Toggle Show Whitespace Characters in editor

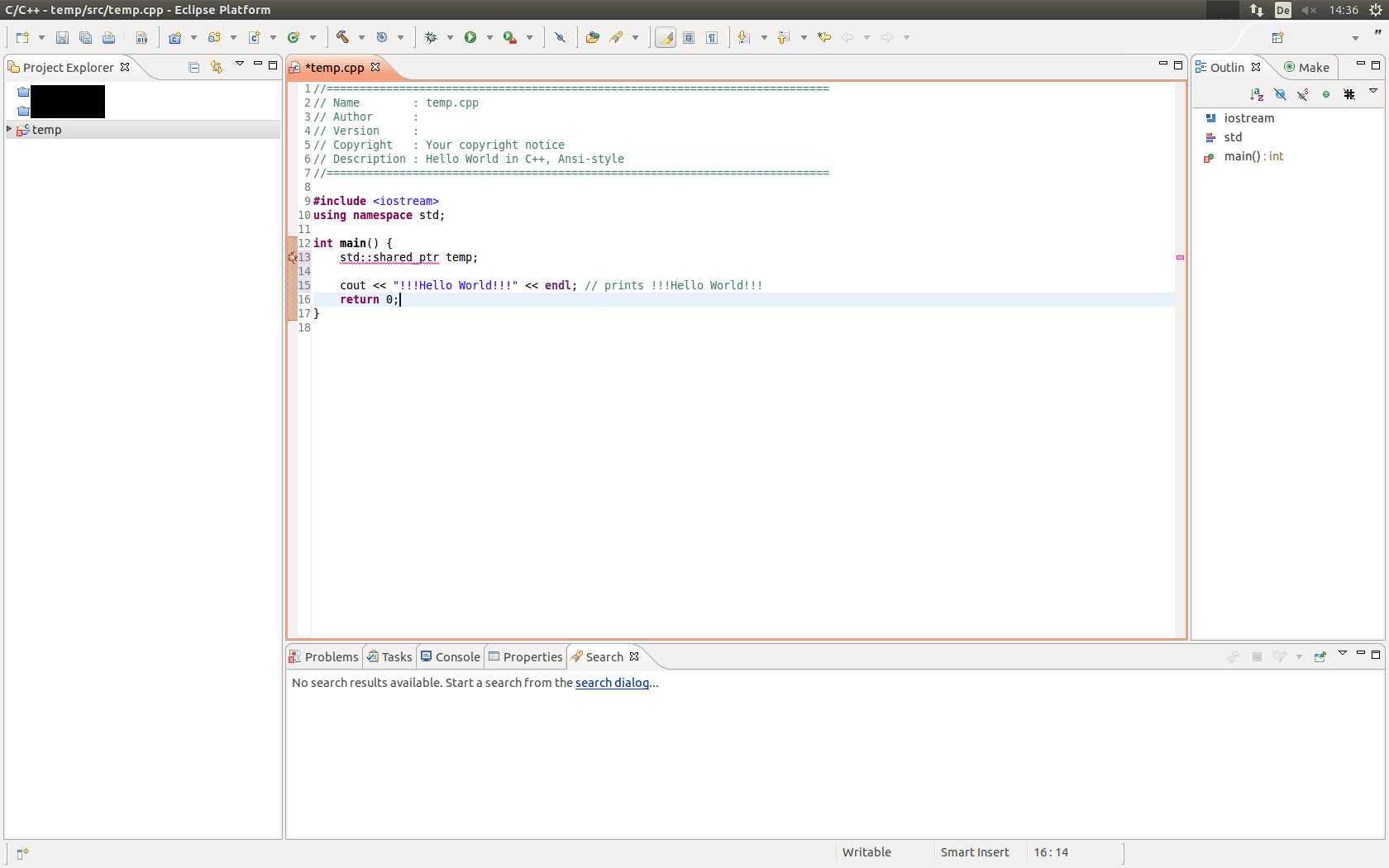click(x=712, y=37)
